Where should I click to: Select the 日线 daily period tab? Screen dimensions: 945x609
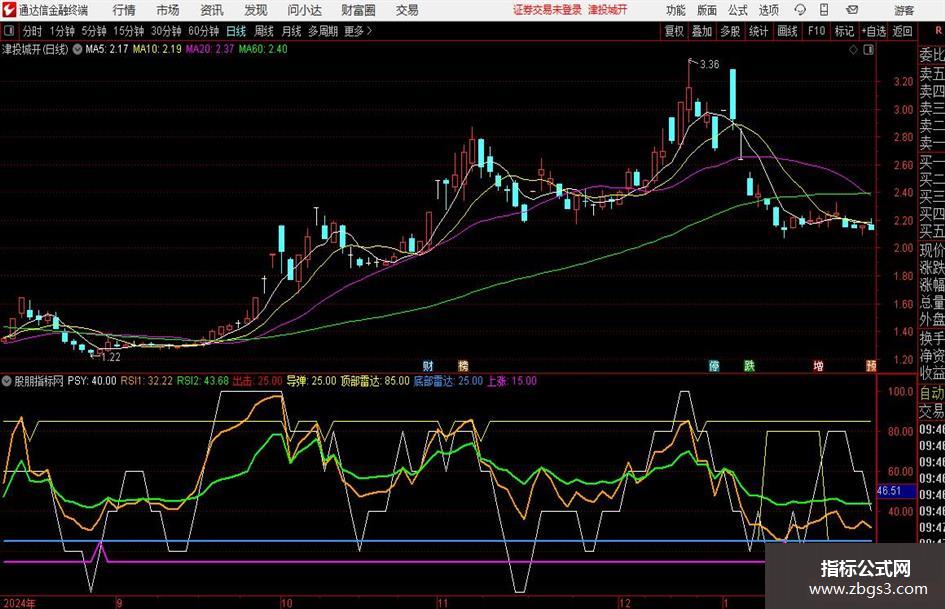(236, 31)
